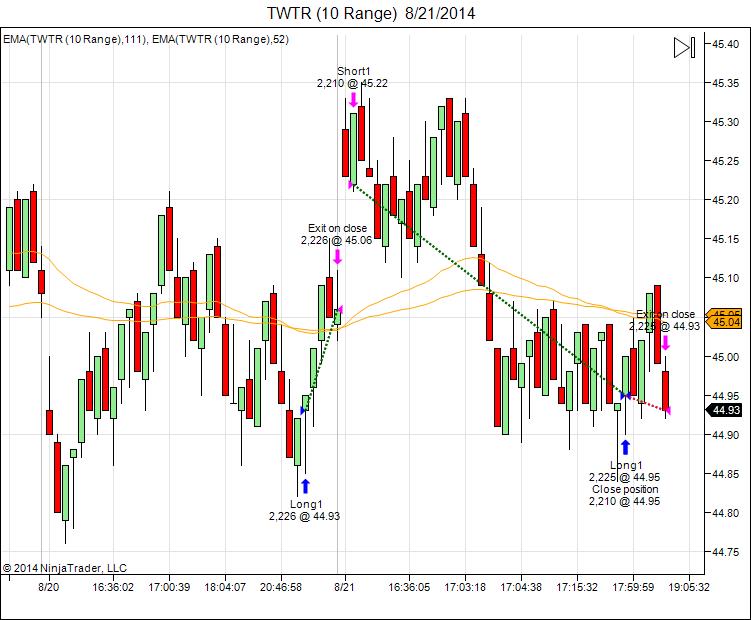Click the 17:15:32 time axis label
Viewport: 751px width, 620px height.
tap(577, 587)
